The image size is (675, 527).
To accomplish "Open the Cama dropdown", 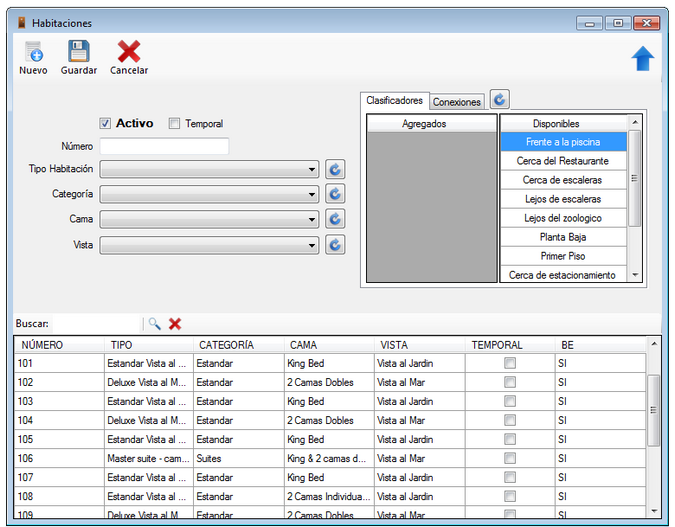I will click(209, 219).
